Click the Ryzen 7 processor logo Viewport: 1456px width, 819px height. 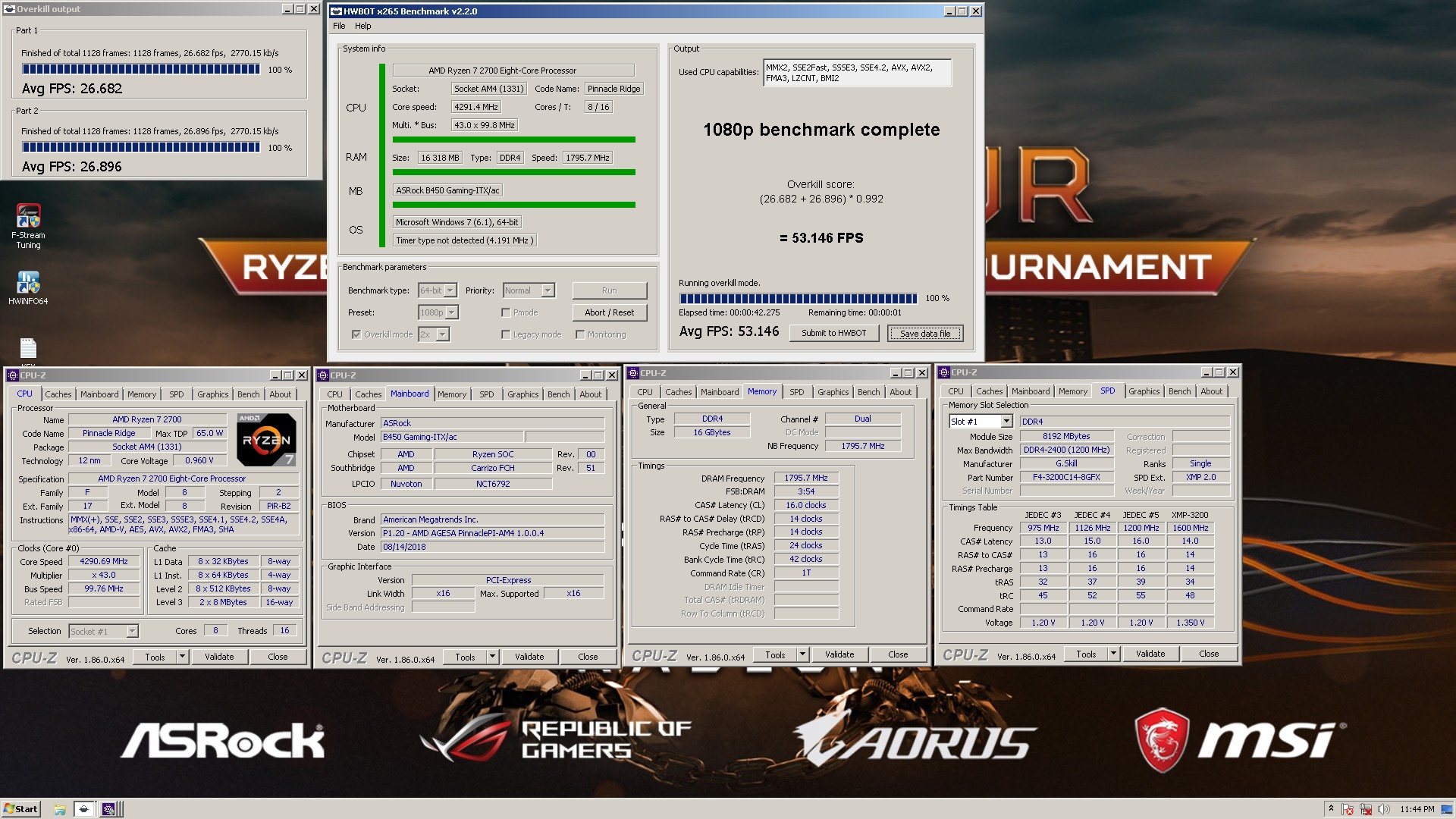point(266,439)
